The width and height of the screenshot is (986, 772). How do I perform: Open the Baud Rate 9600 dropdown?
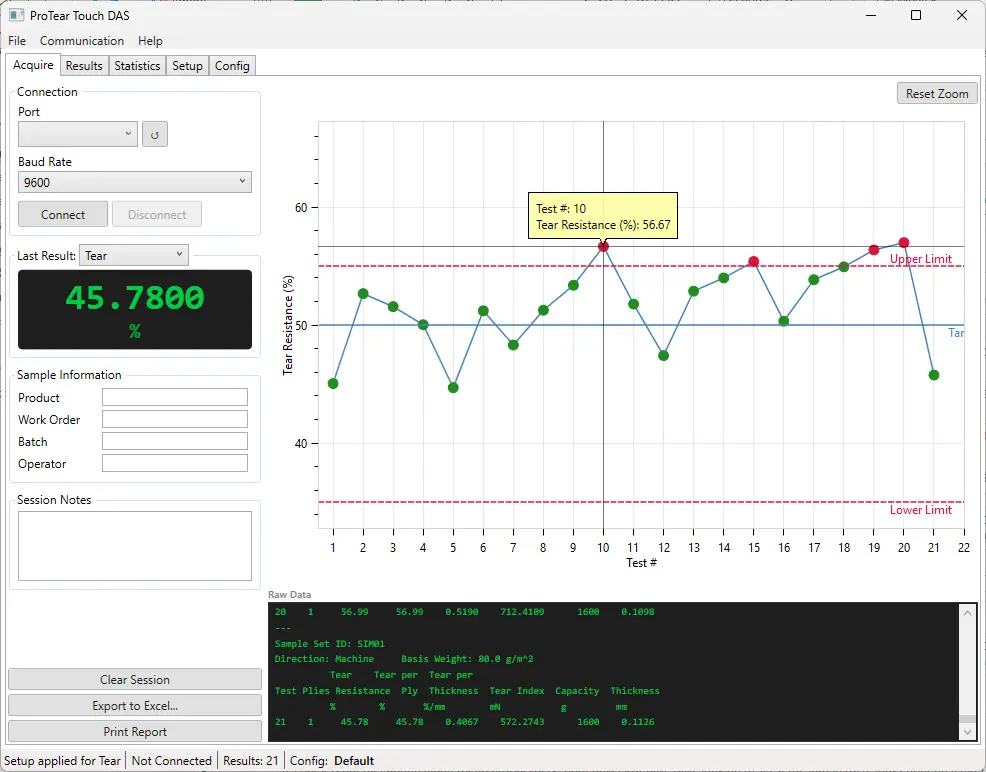135,182
